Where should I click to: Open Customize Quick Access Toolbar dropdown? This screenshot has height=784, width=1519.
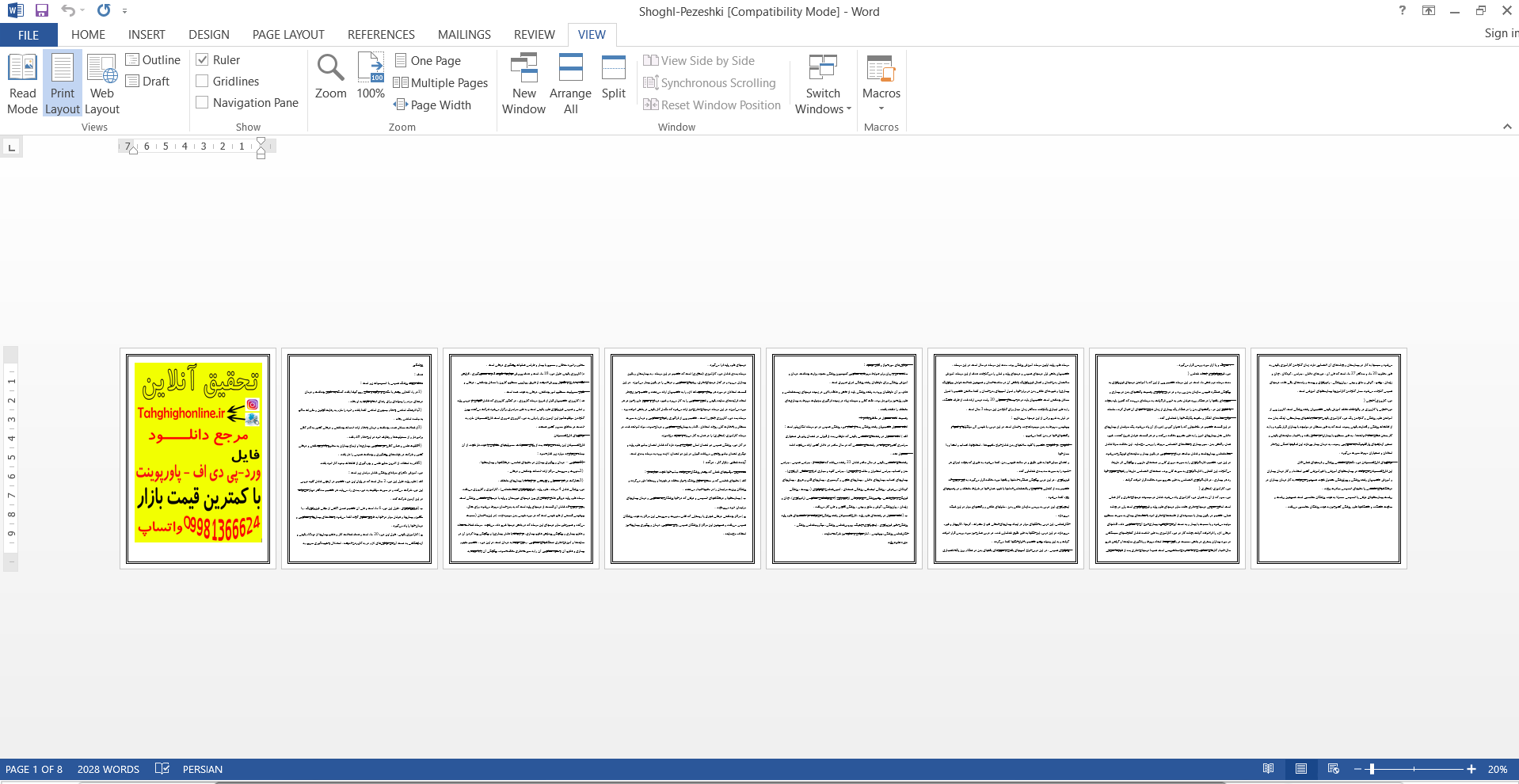pos(124,11)
